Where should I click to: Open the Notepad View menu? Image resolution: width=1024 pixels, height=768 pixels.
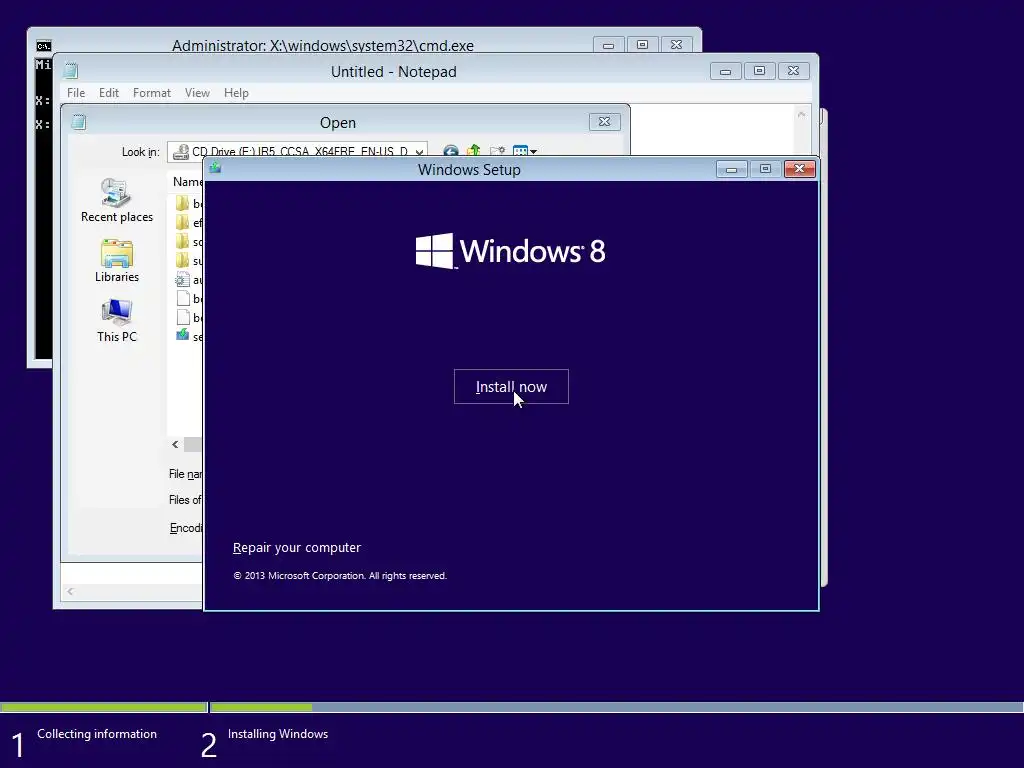197,93
